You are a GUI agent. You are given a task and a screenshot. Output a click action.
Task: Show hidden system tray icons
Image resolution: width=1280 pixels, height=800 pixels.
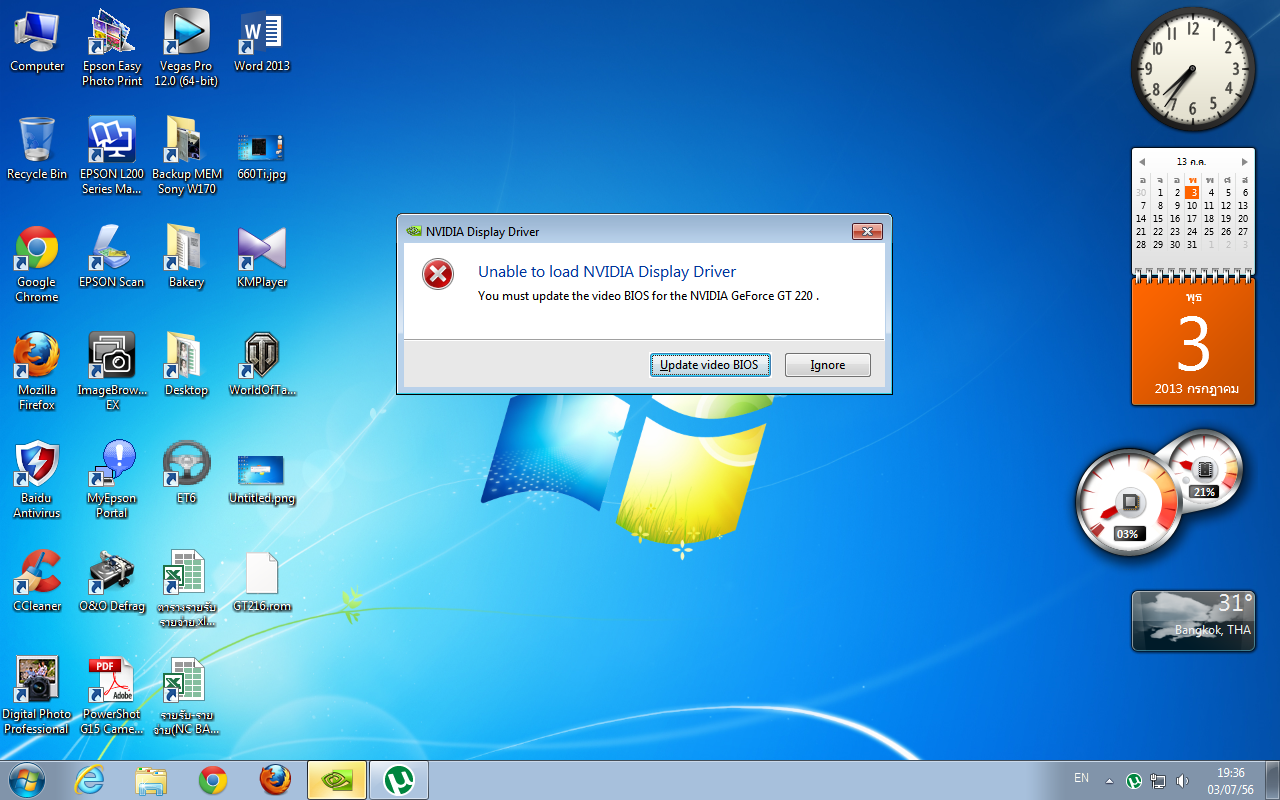pos(1109,780)
